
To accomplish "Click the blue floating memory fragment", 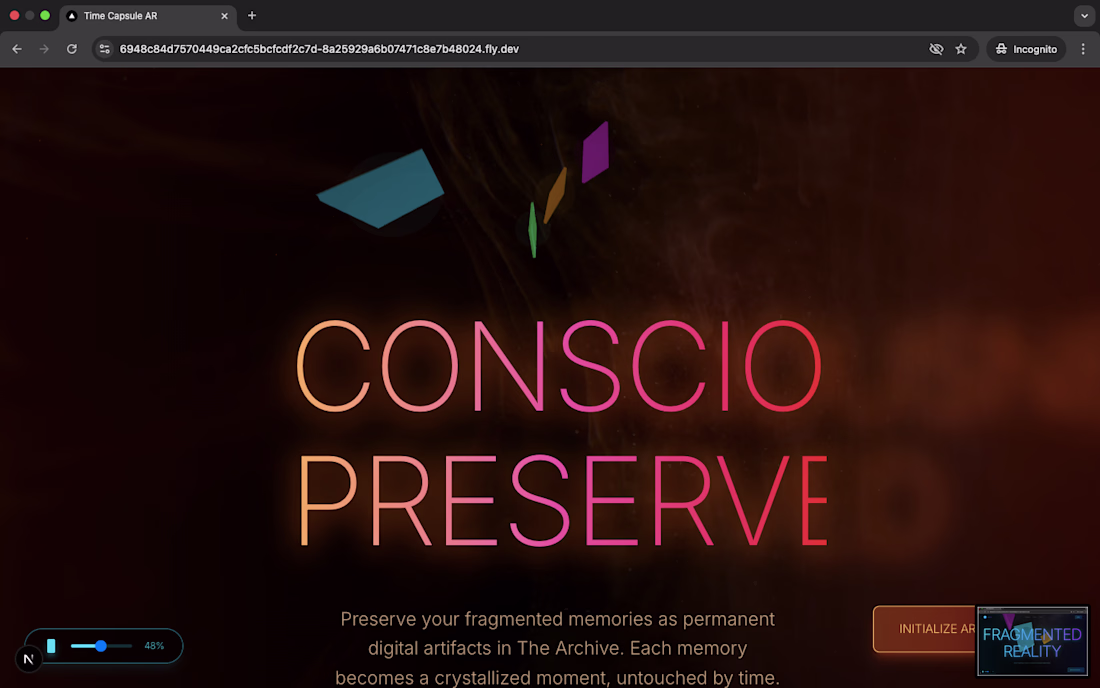I will click(381, 189).
